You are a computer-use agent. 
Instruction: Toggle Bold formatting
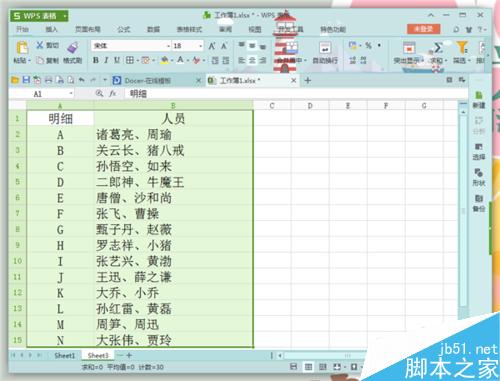tap(96, 60)
